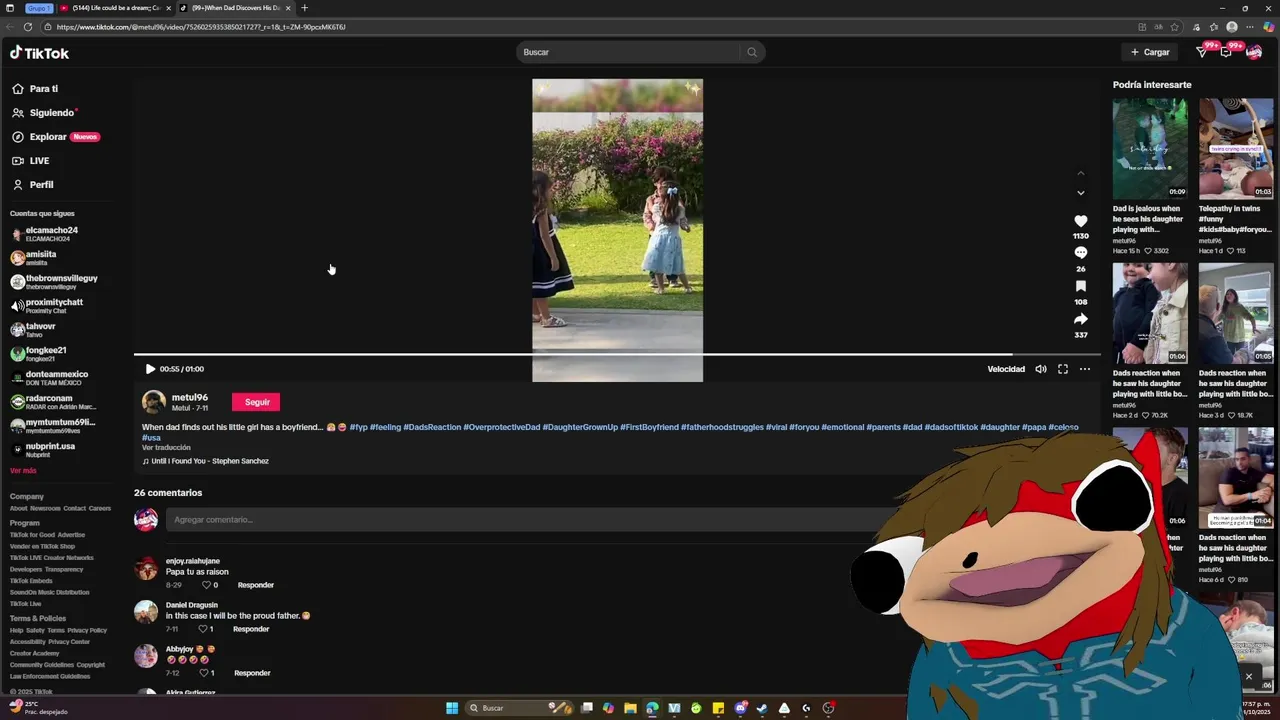Open browser settings ellipsis menu

[x=1249, y=27]
